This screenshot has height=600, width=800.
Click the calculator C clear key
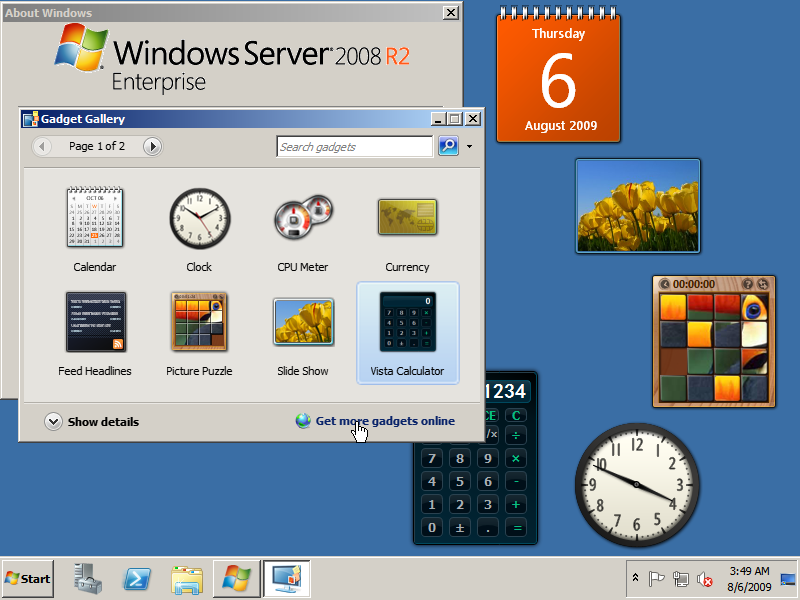516,415
